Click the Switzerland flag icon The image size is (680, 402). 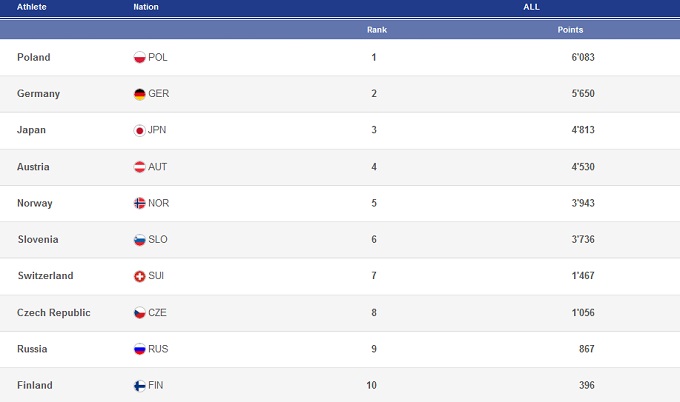[x=140, y=276]
